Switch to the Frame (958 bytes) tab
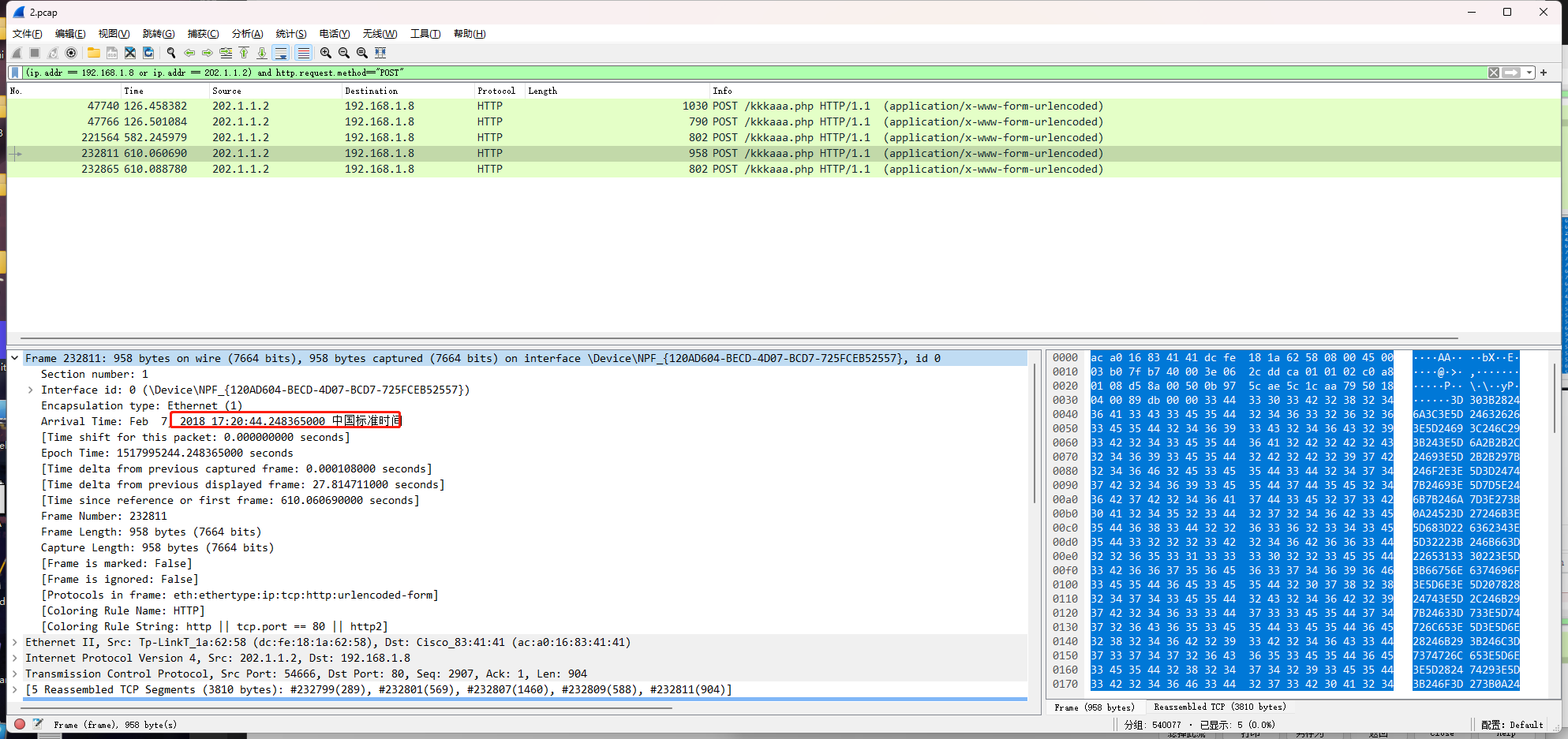Screen dimensions: 1568x739 [x=1095, y=707]
